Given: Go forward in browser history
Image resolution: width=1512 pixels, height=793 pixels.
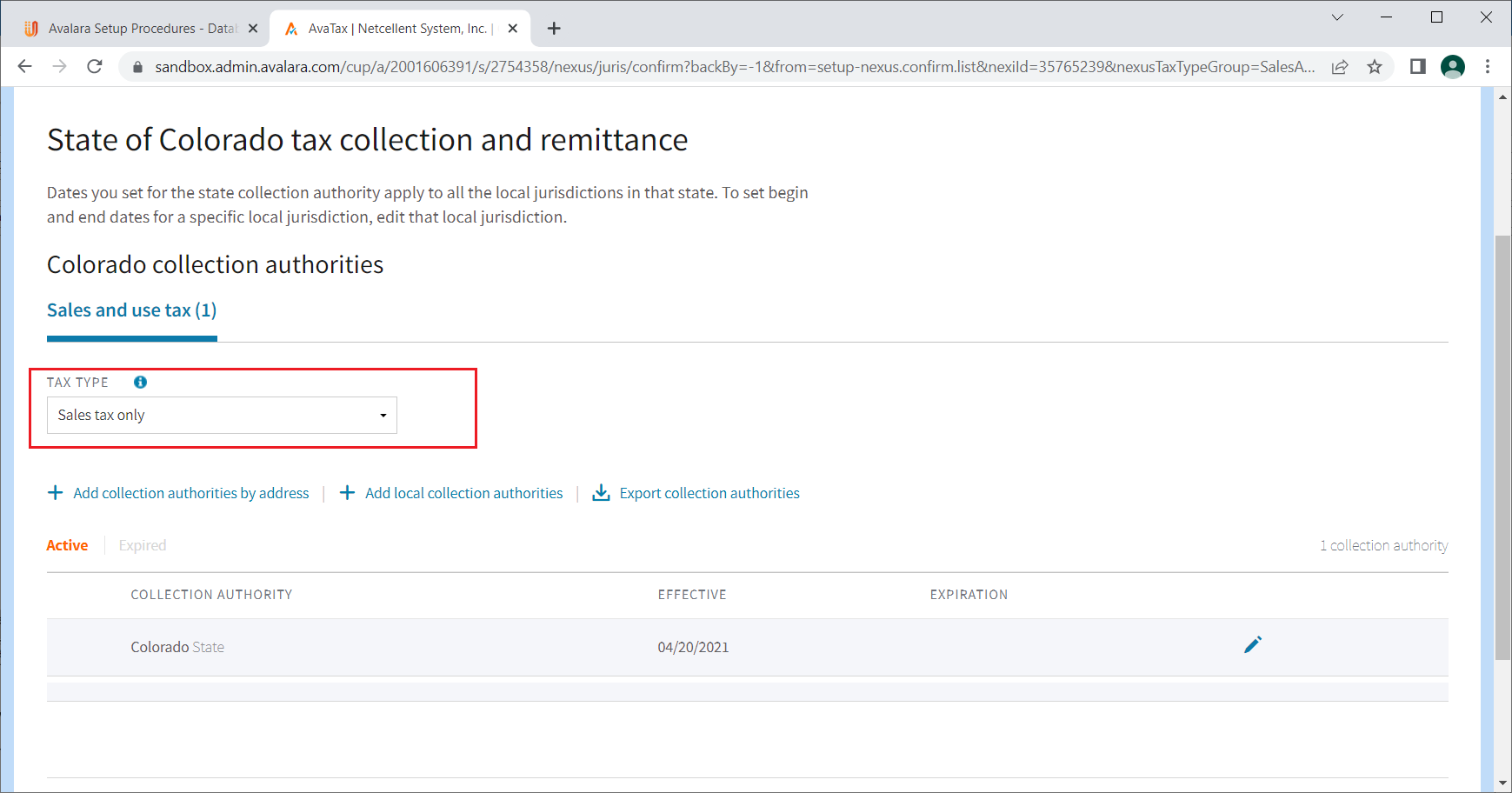Looking at the screenshot, I should click(x=60, y=67).
